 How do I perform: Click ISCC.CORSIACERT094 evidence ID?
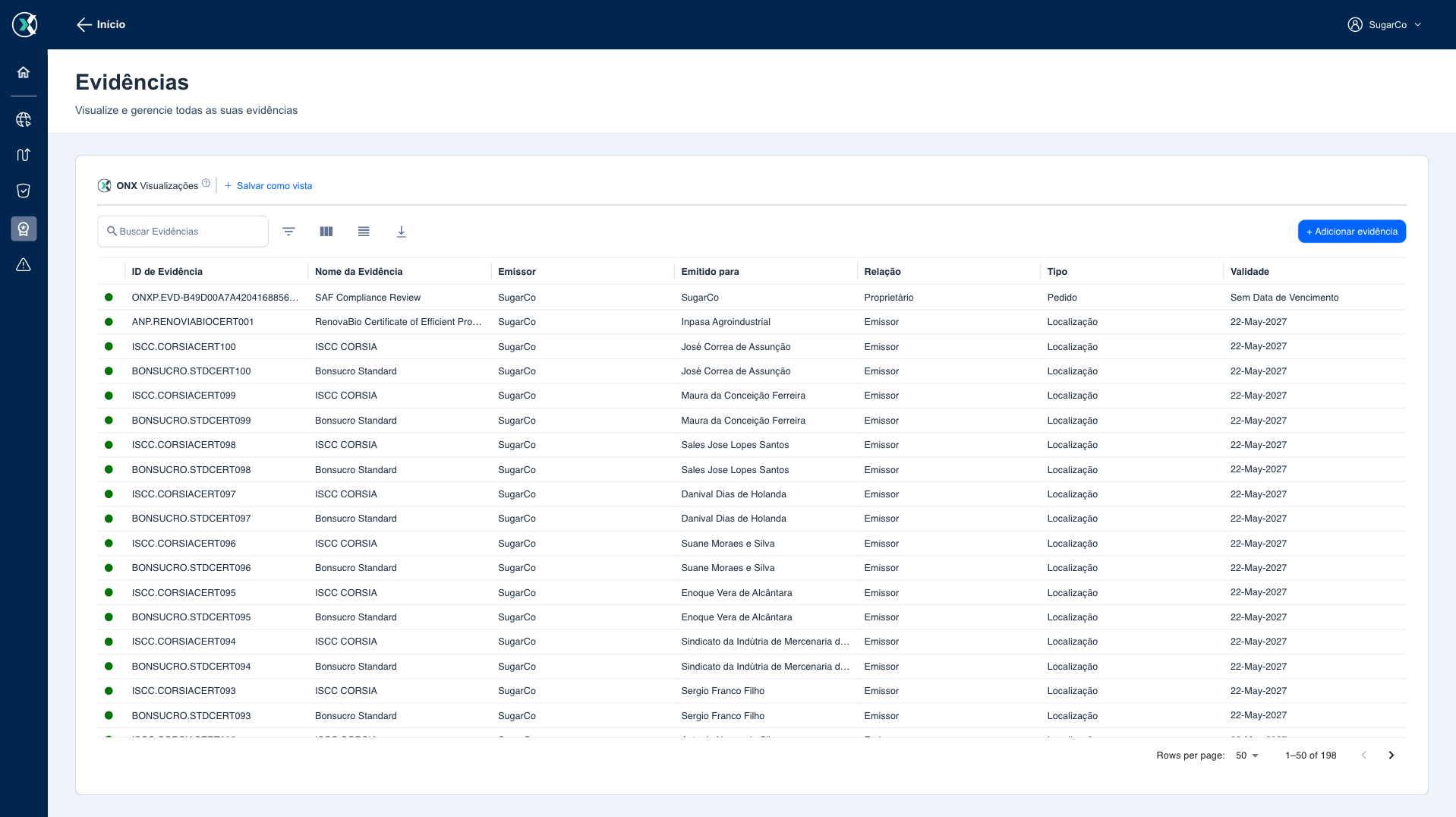pyautogui.click(x=184, y=642)
